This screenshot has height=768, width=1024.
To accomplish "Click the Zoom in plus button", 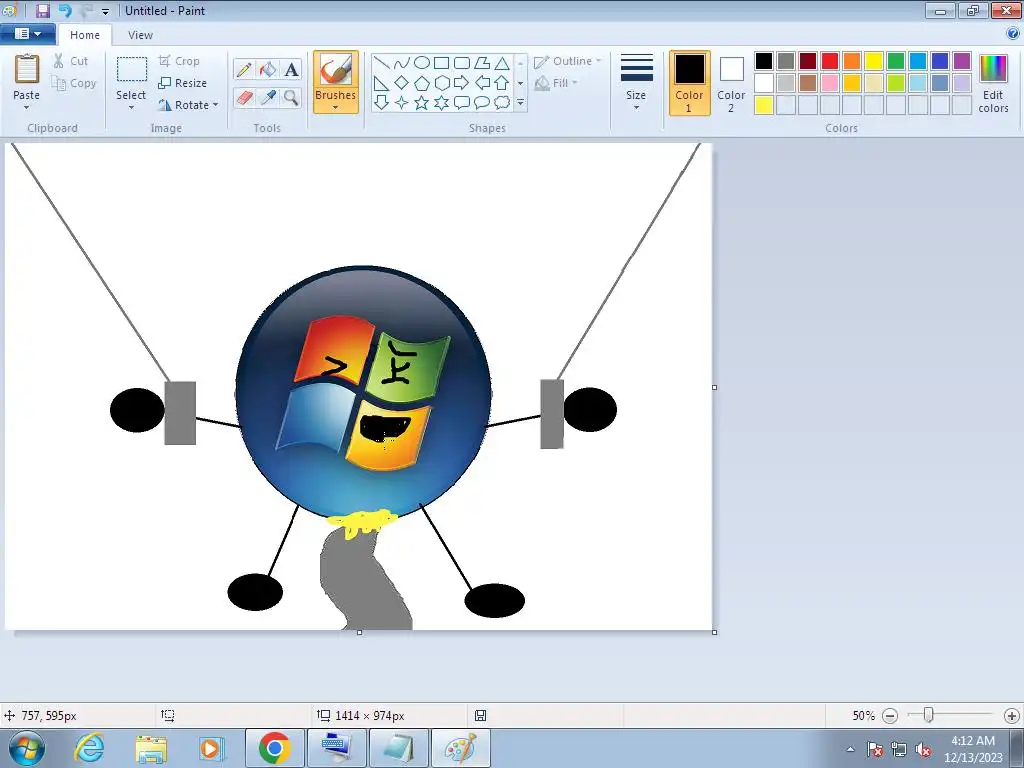I will pos(1012,716).
